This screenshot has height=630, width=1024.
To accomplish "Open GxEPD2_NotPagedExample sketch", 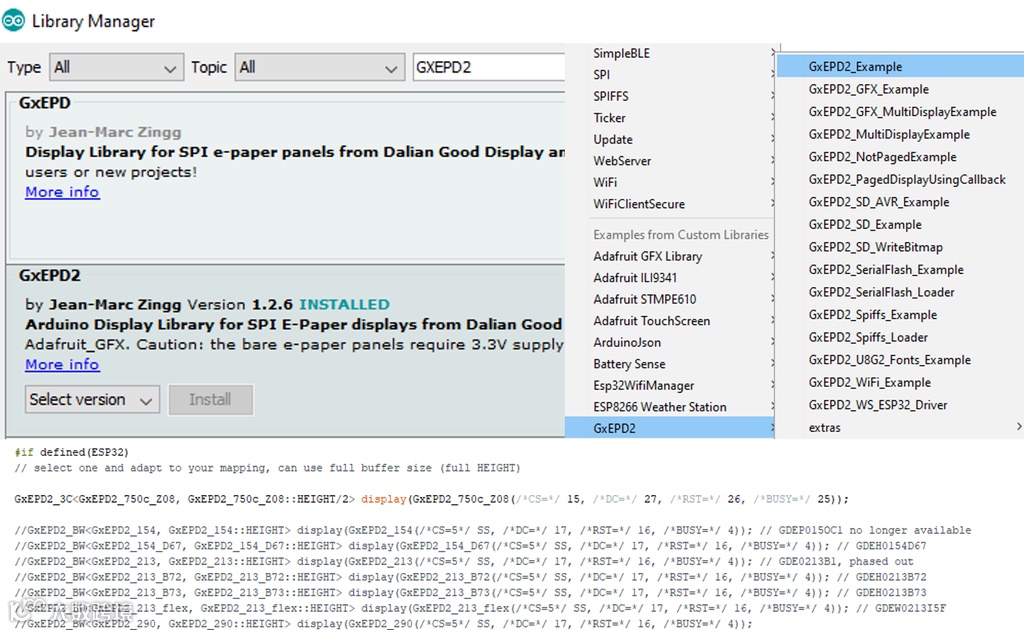I will [x=901, y=157].
